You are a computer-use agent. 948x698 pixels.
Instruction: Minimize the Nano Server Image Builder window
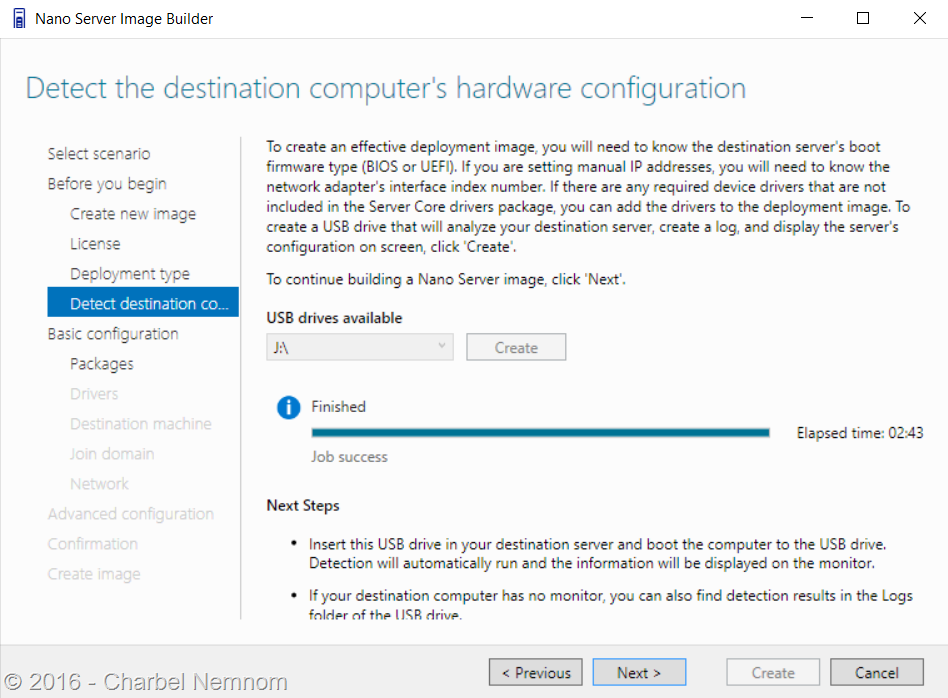[807, 18]
